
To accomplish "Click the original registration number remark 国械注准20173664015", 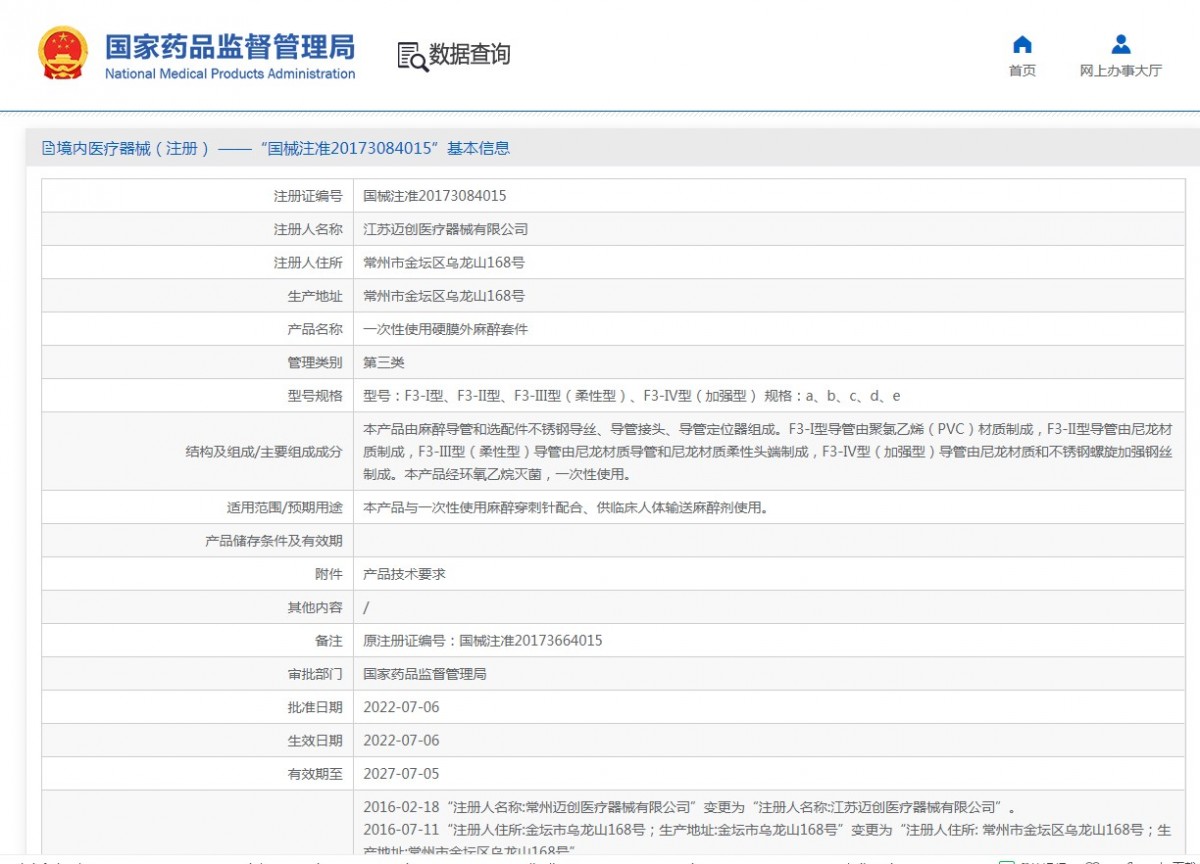I will pos(482,641).
